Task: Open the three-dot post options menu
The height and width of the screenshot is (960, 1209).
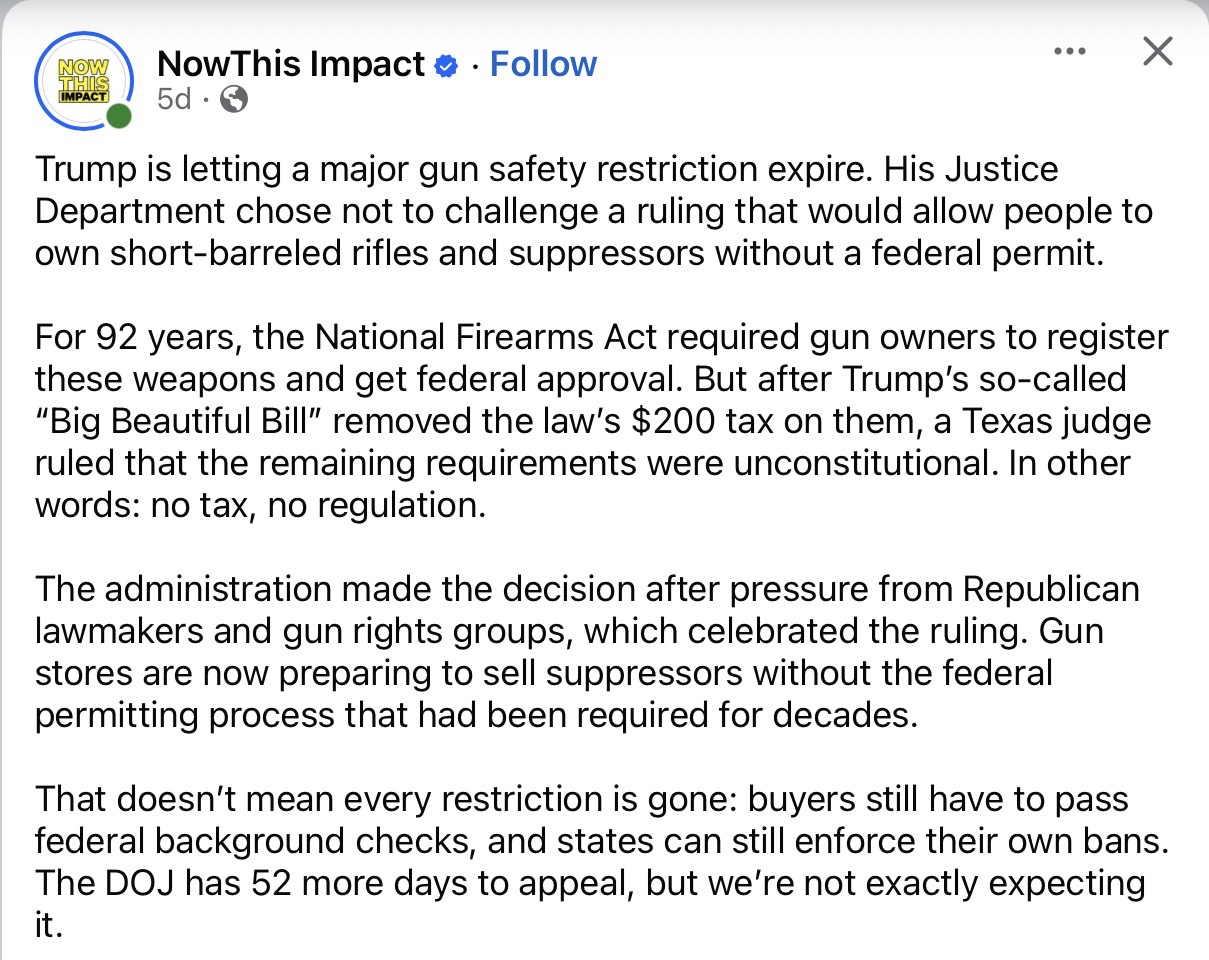Action: pyautogui.click(x=1070, y=51)
